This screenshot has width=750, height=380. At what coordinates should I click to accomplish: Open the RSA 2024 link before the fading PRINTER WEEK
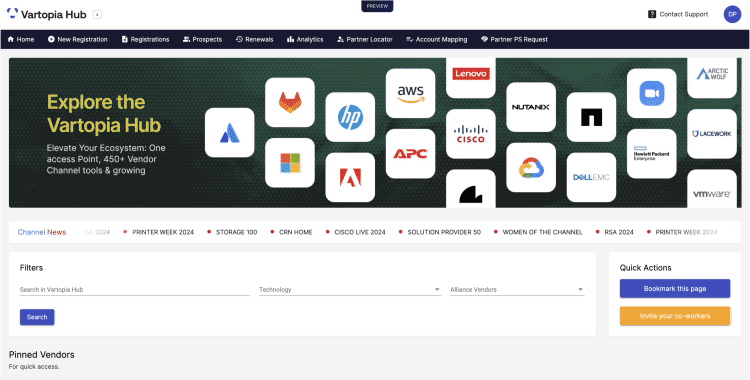pos(619,232)
